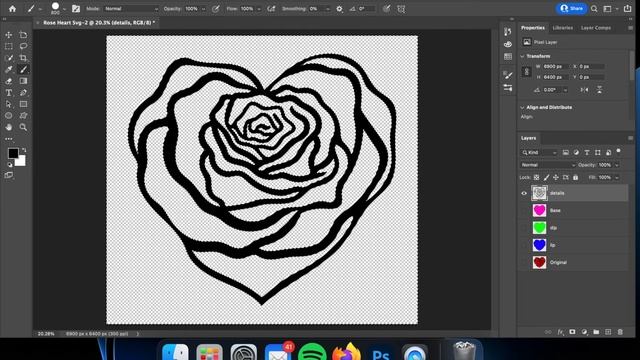Viewport: 640px width, 360px height.
Task: Open the Brush Preset picker
Action: (64, 9)
